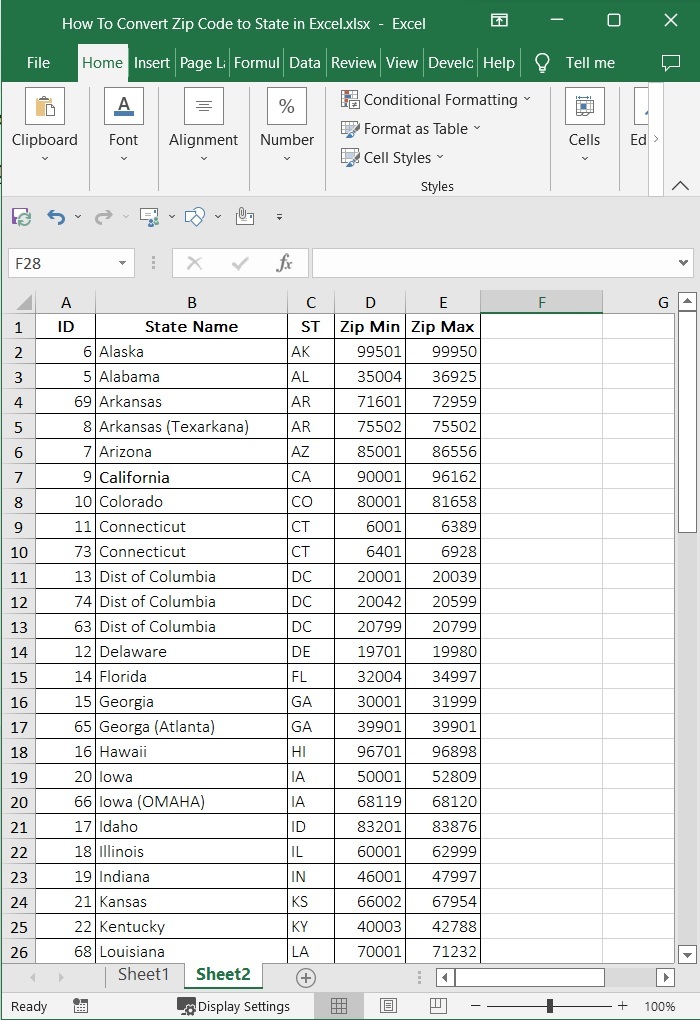The image size is (700, 1020).
Task: Select row 14 header
Action: 19,652
